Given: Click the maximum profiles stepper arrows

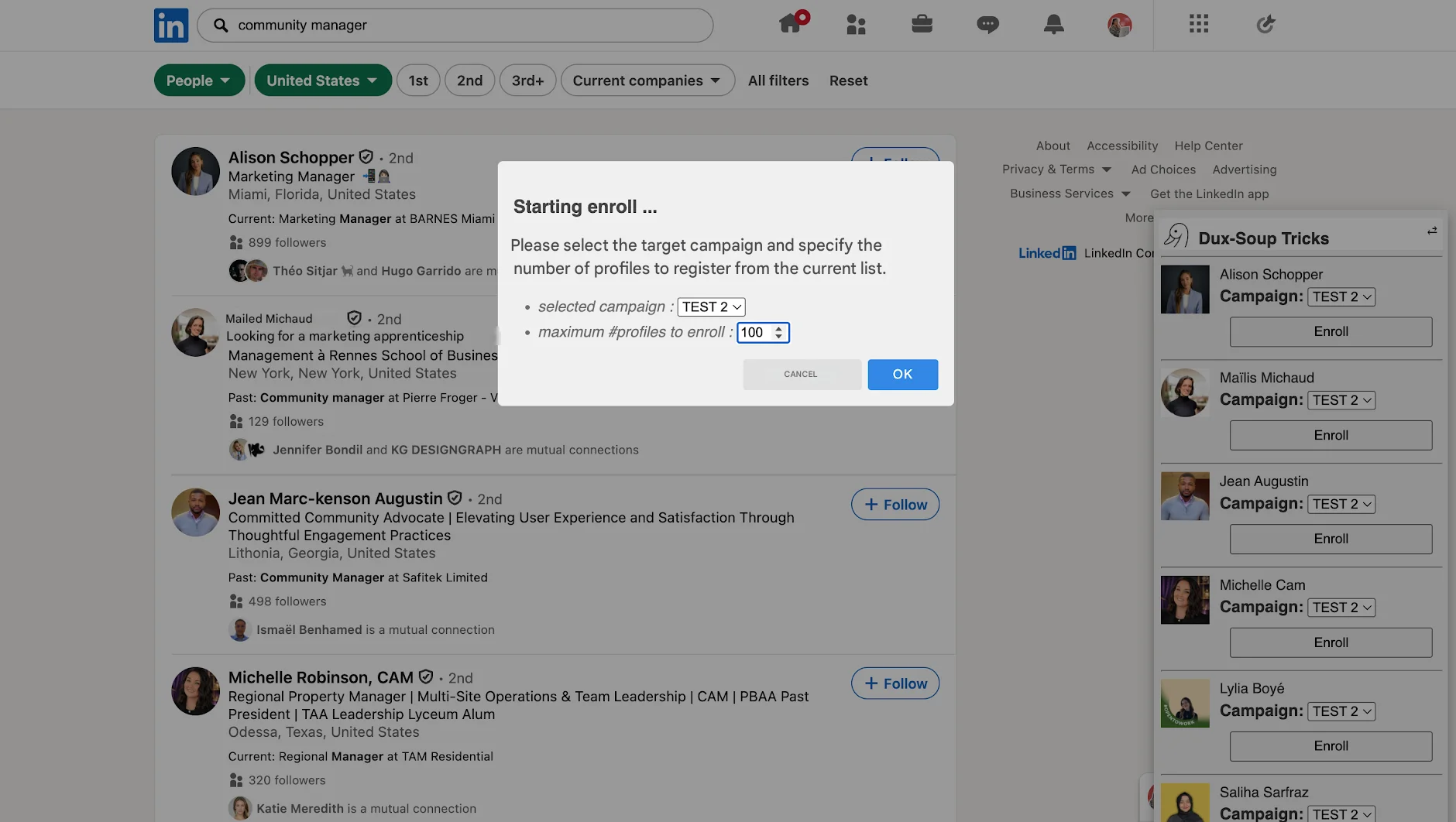Looking at the screenshot, I should pos(778,332).
